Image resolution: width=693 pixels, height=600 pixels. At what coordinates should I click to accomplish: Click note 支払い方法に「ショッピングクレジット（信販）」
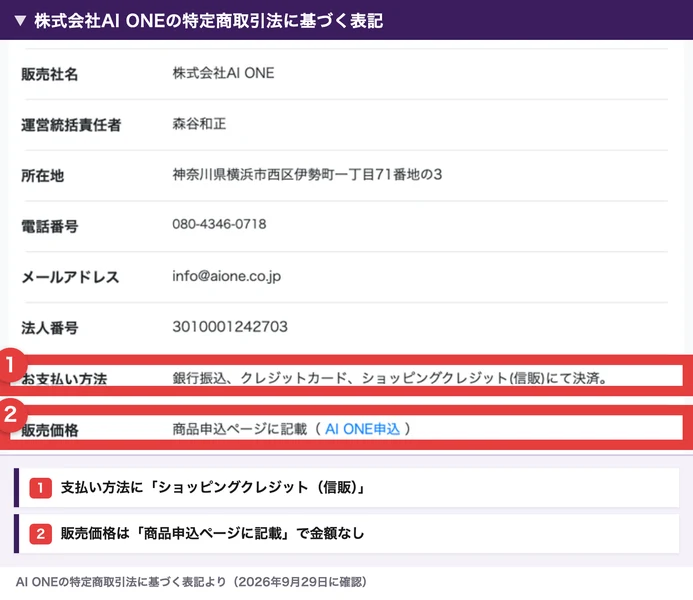click(x=212, y=487)
